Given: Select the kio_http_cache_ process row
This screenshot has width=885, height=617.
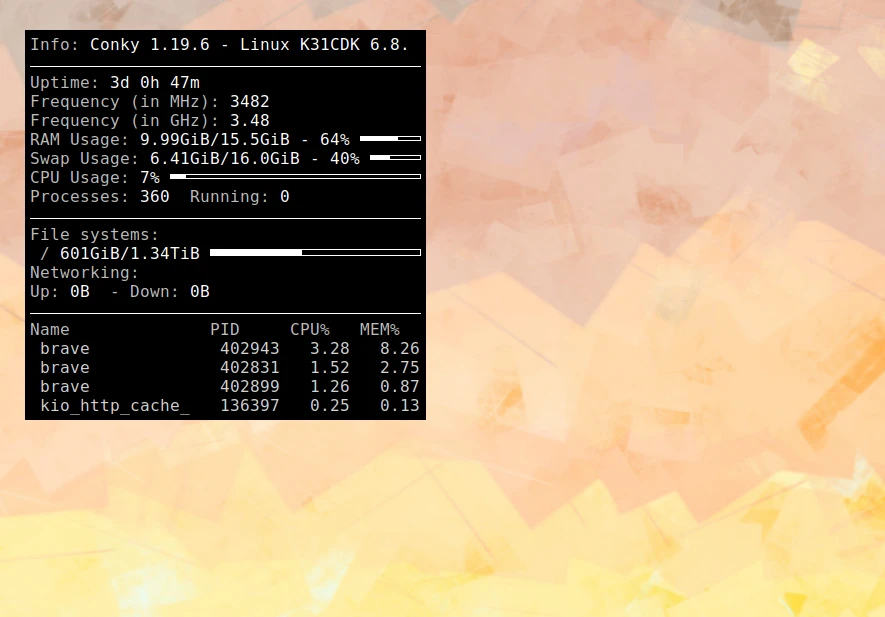Looking at the screenshot, I should [225, 406].
